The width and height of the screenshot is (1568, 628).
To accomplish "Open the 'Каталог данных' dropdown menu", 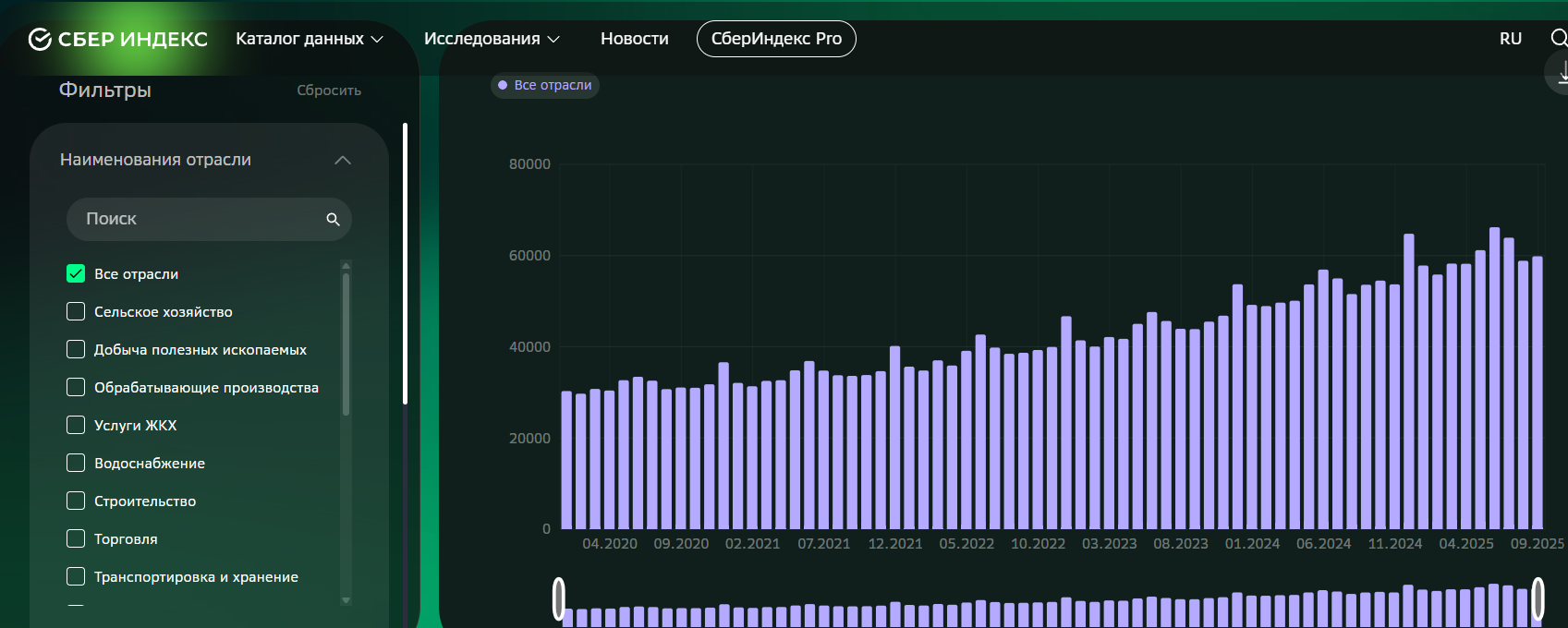I will (x=309, y=39).
